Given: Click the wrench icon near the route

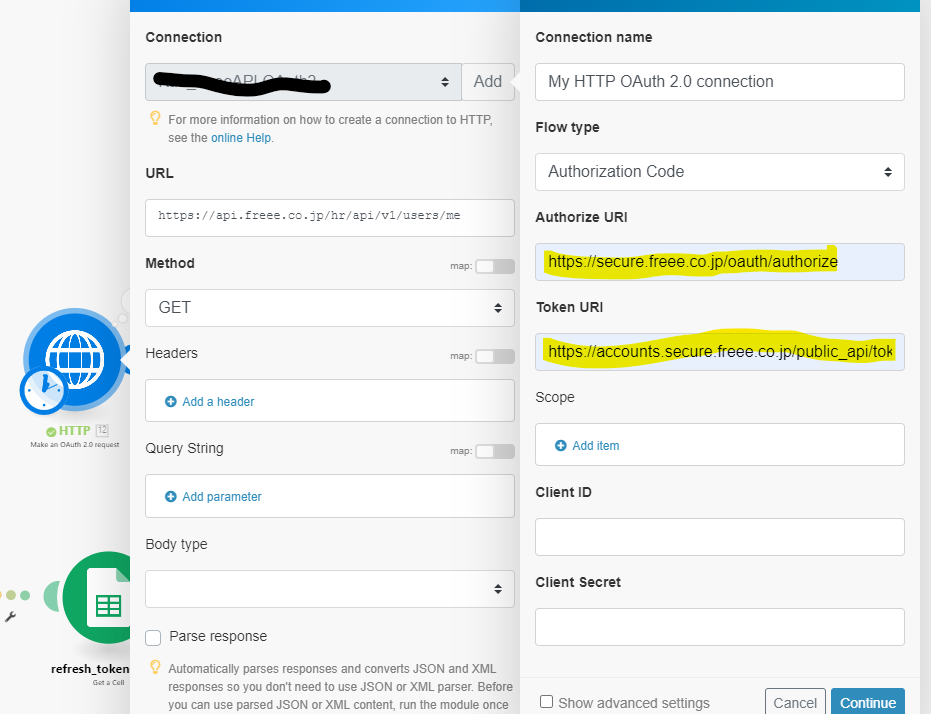Looking at the screenshot, I should click(x=11, y=618).
